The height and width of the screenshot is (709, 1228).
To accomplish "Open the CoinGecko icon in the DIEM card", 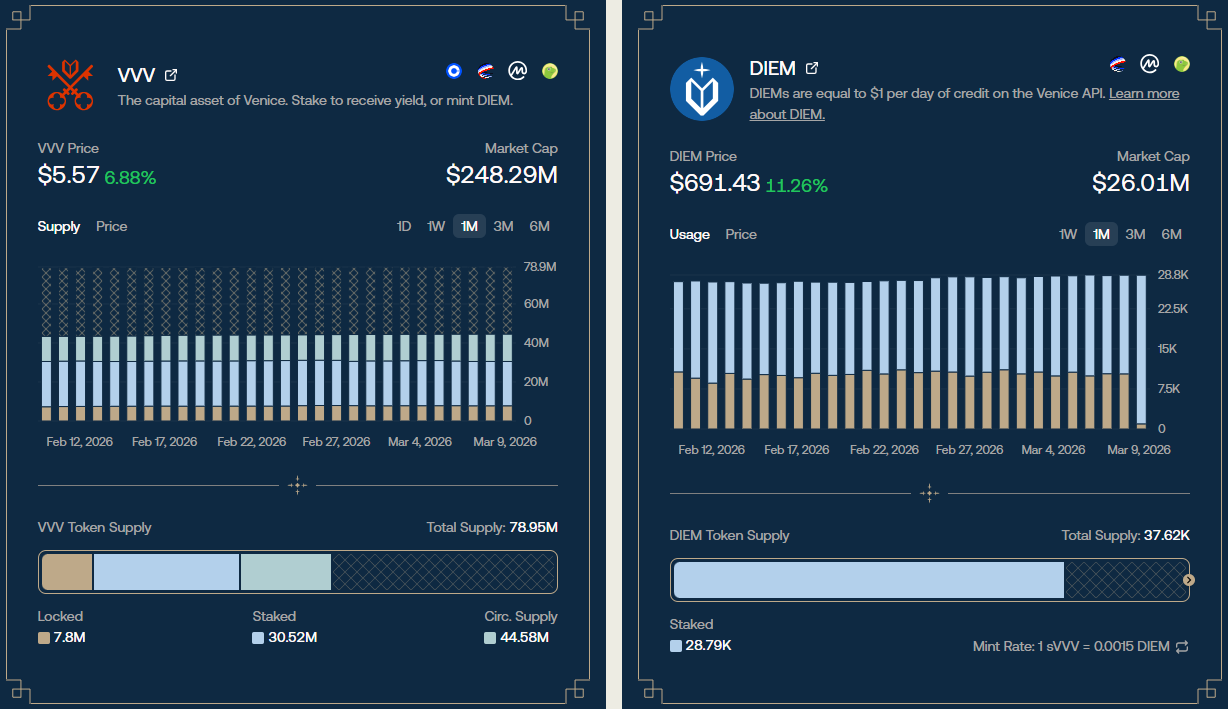I will tap(1182, 64).
